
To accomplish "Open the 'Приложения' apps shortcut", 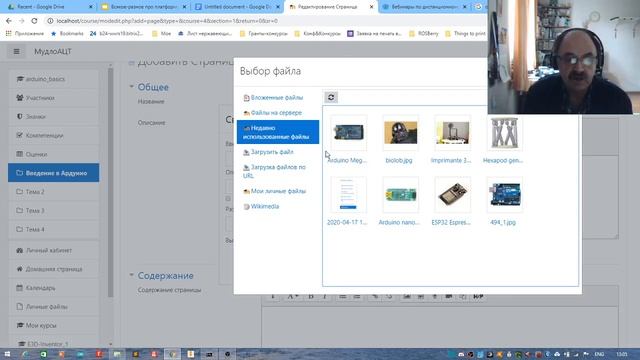I will [24, 33].
